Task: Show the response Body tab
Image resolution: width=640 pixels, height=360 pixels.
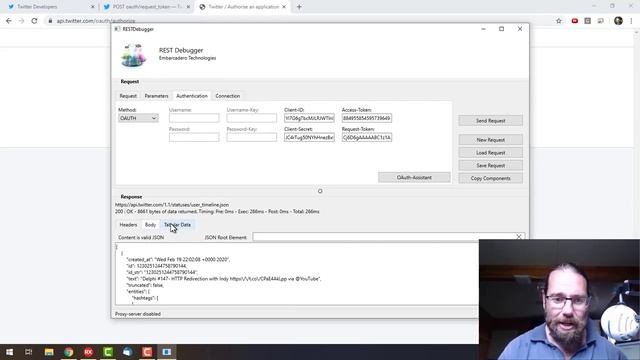Action: pos(150,225)
